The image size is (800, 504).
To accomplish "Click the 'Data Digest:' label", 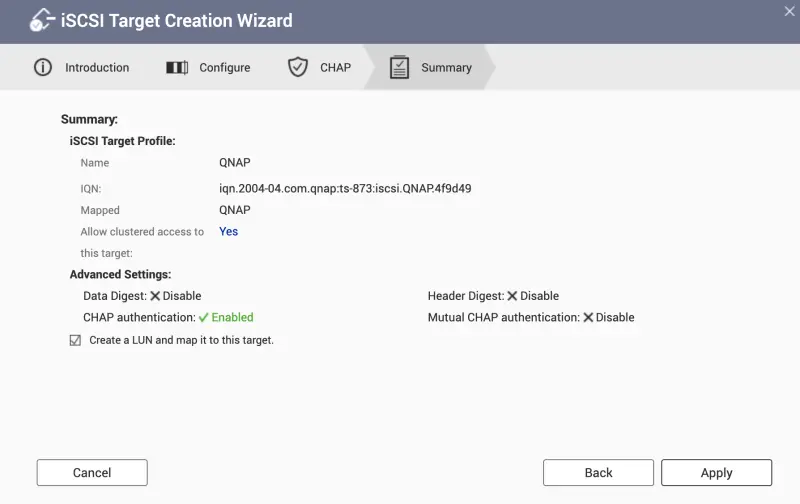I will [115, 296].
